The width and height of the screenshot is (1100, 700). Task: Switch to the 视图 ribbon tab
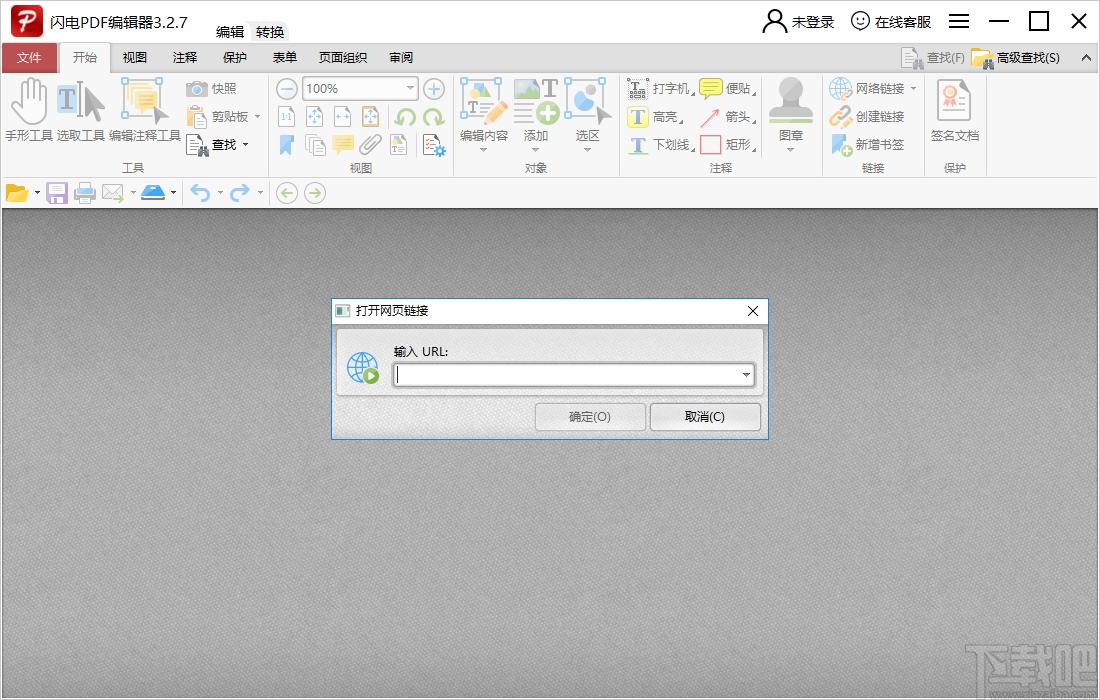(135, 58)
